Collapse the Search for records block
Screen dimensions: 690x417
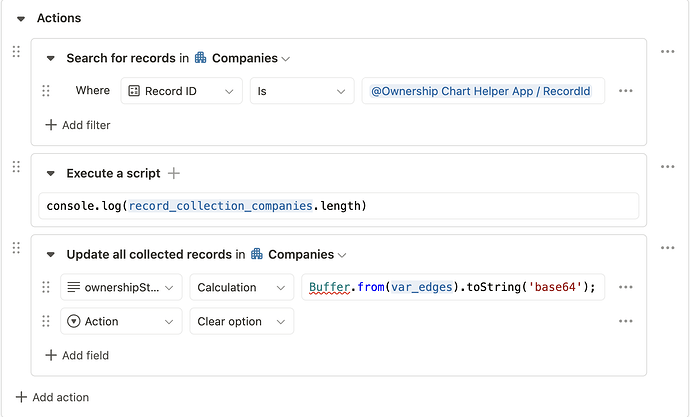[51, 59]
